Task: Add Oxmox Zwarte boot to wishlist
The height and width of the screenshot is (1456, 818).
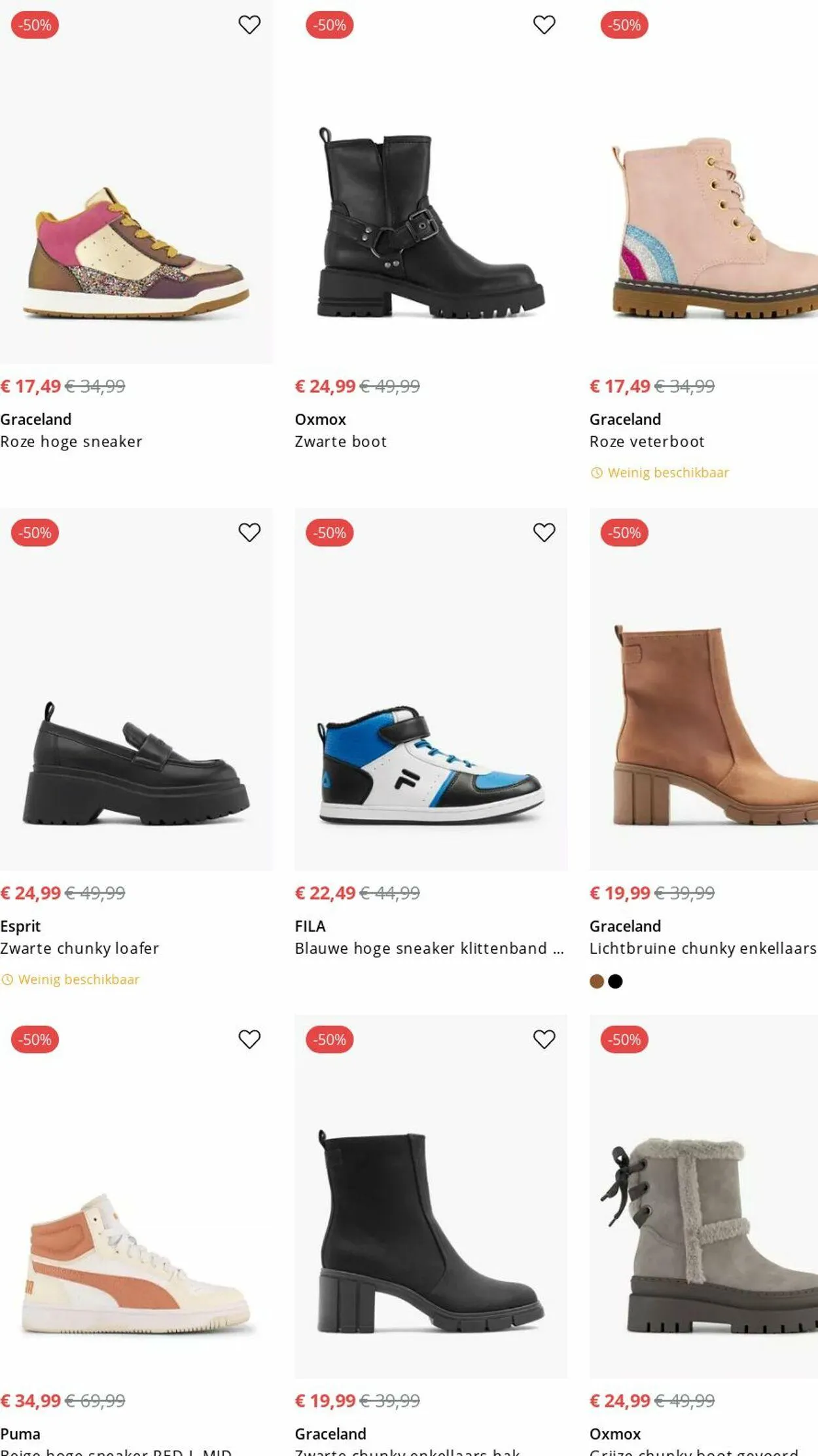Action: pos(544,25)
